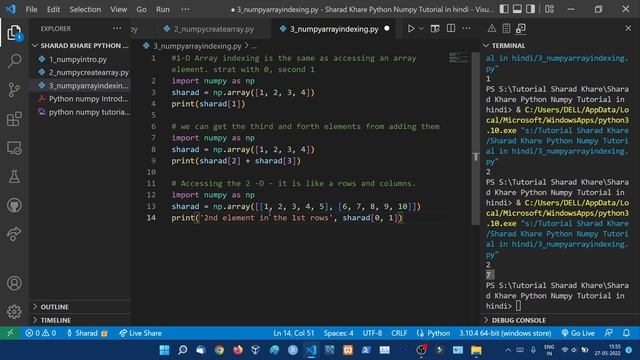Open the Edit menu
The height and width of the screenshot is (360, 640).
[x=53, y=9]
